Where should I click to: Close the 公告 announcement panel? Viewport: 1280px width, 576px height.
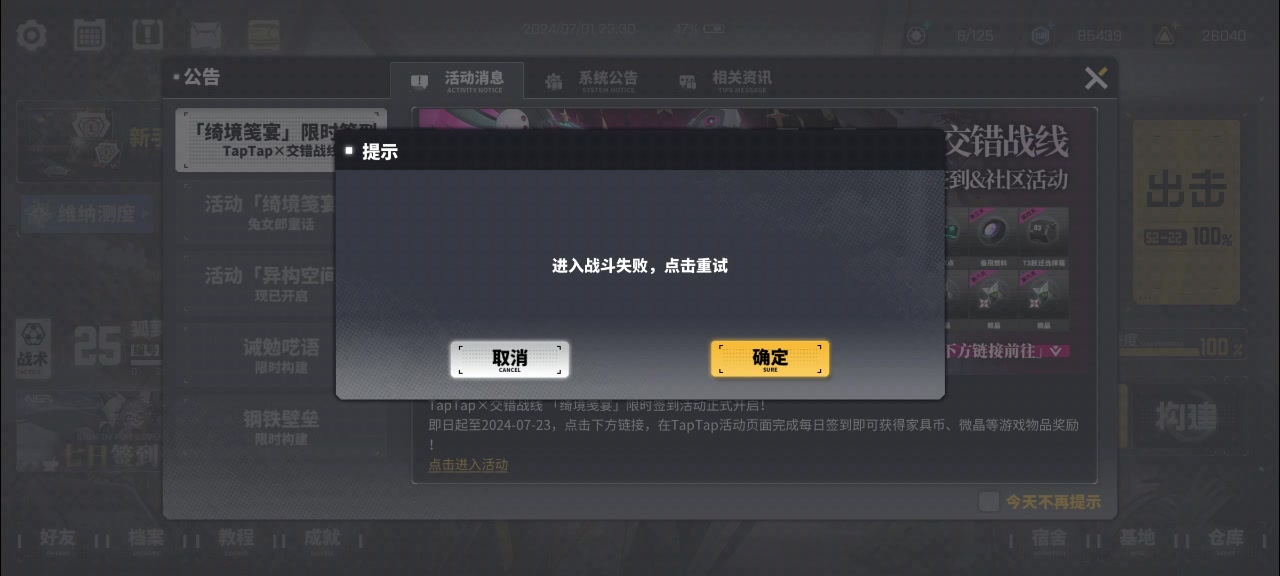pyautogui.click(x=1096, y=78)
